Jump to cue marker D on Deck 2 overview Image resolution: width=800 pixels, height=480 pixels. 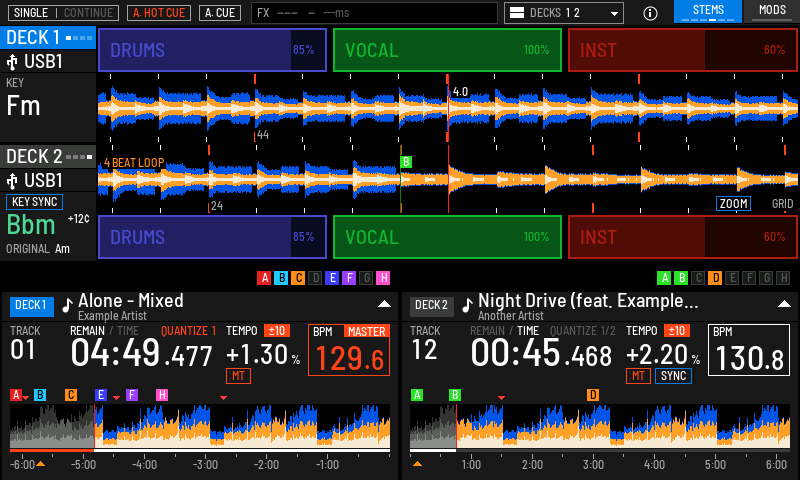point(592,395)
